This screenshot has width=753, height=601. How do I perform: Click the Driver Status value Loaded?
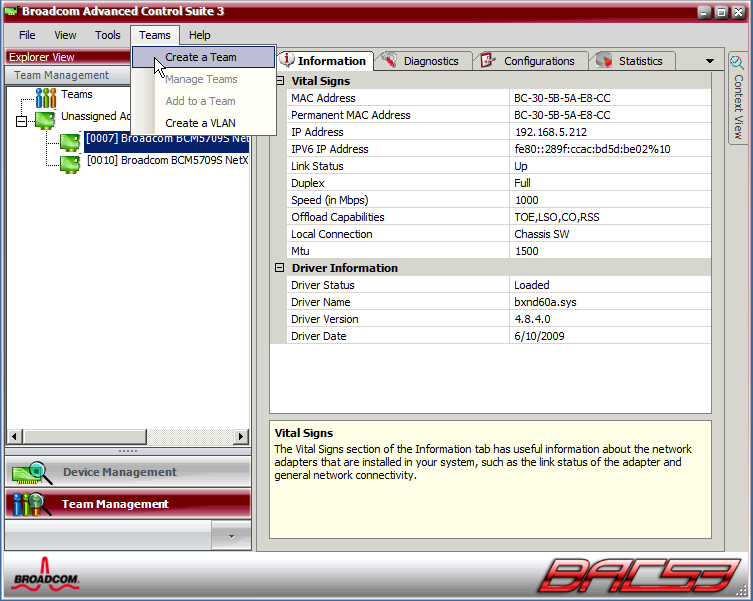pos(531,285)
